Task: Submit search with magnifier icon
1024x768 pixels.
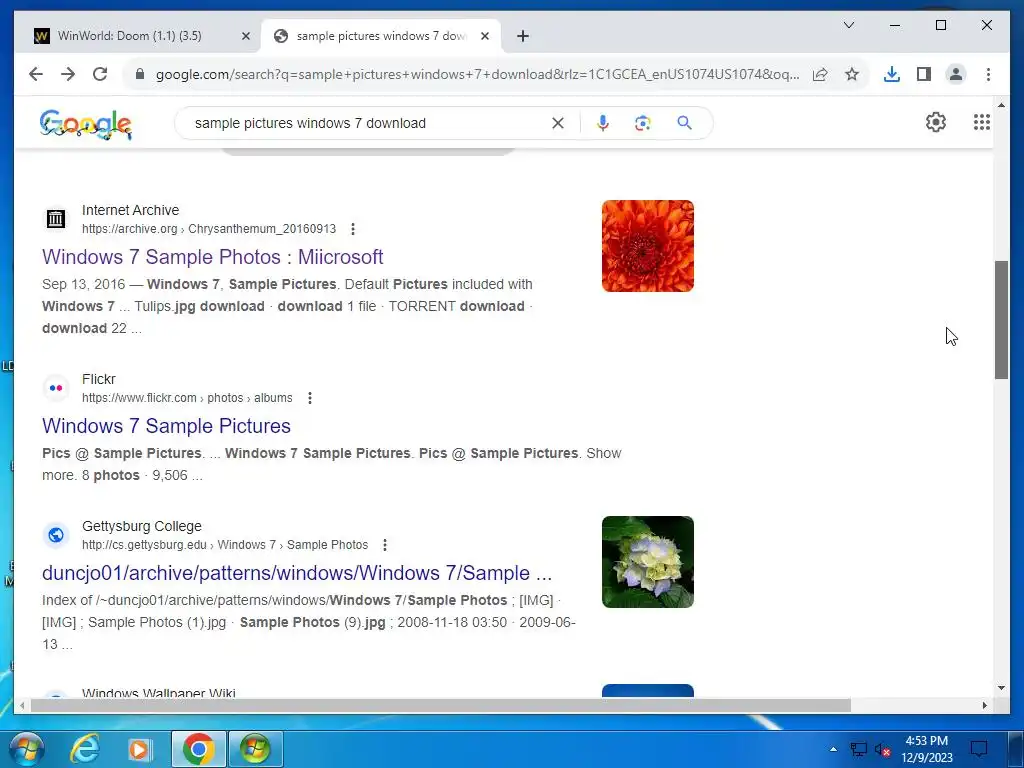Action: pos(684,123)
